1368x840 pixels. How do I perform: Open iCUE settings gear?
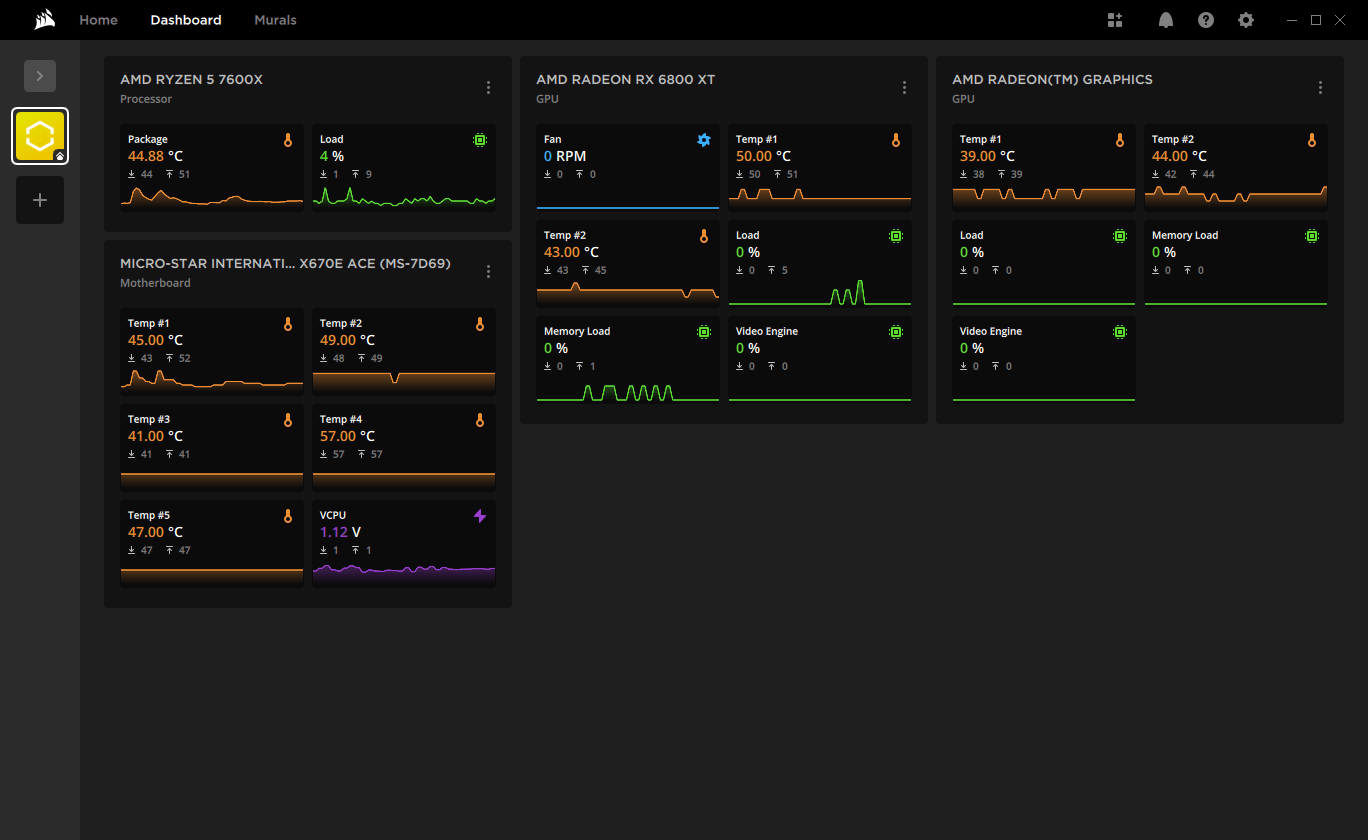(1245, 20)
